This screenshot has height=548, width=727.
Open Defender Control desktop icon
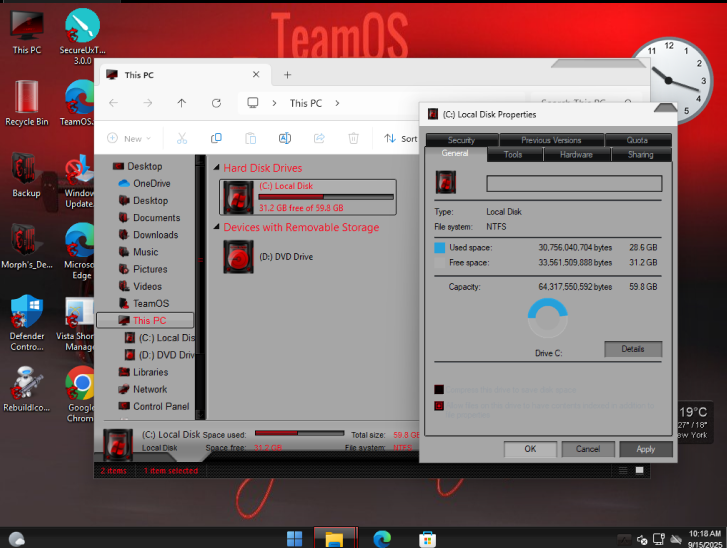pyautogui.click(x=26, y=323)
